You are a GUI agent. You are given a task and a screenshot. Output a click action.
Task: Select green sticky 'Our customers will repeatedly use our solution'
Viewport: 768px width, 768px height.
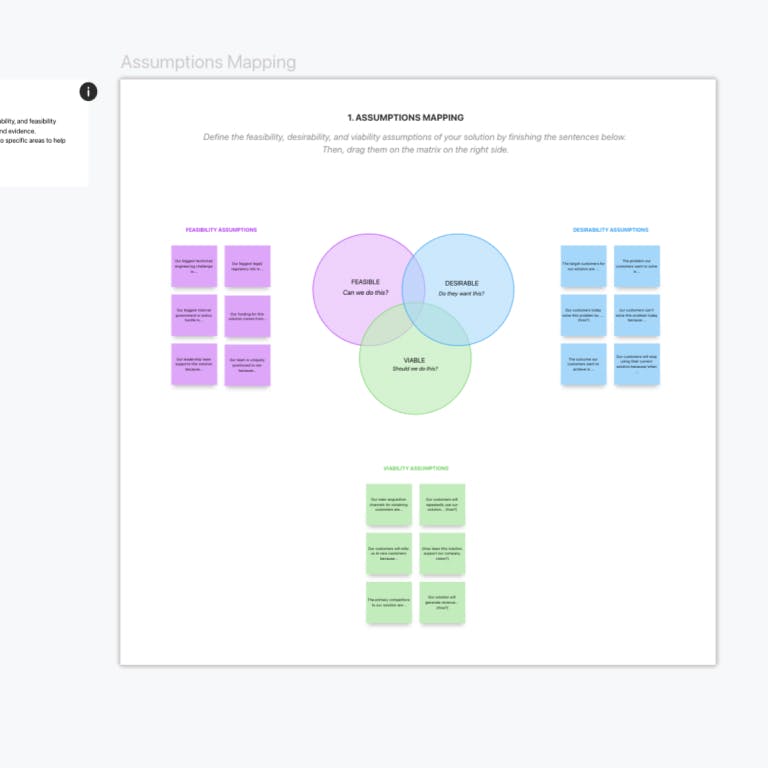click(x=442, y=505)
